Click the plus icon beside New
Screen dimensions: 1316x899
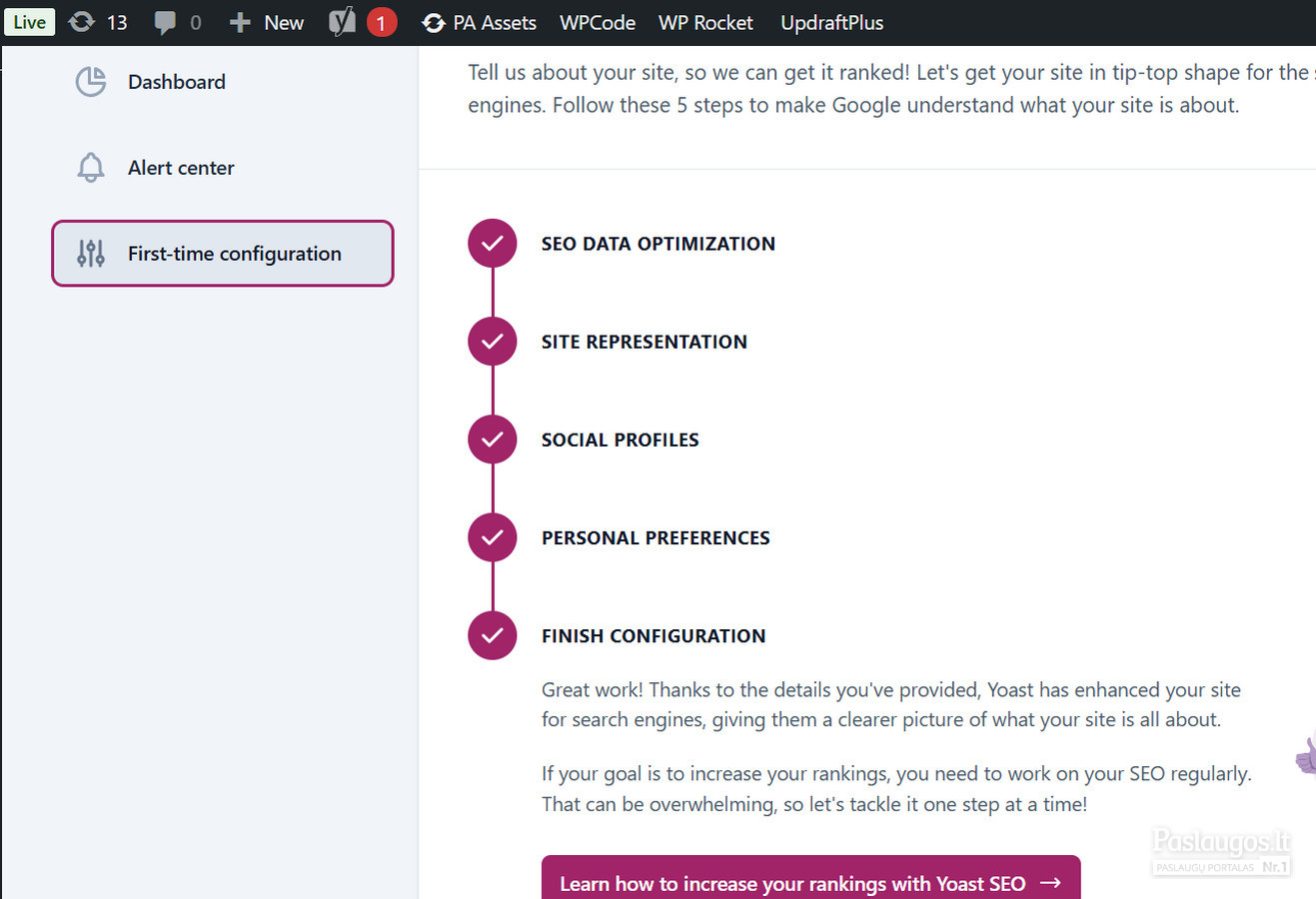coord(240,23)
